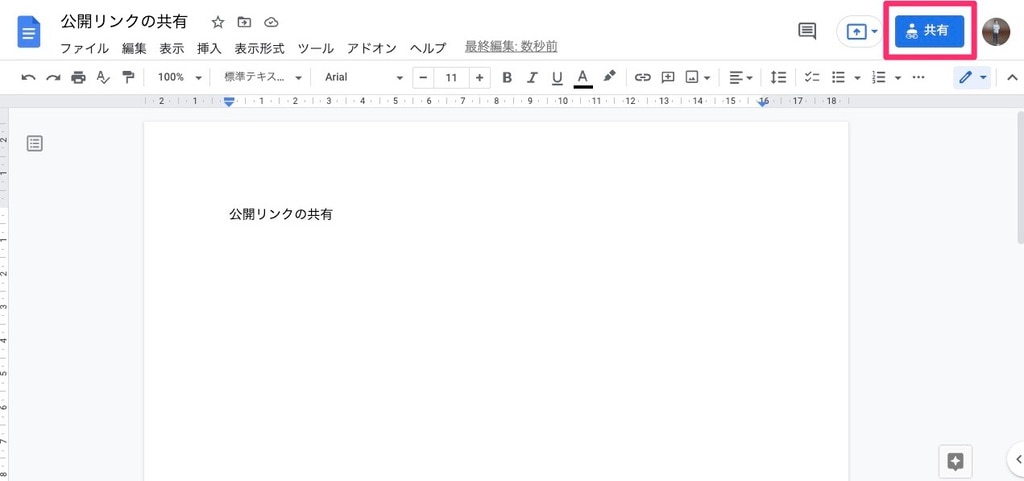Viewport: 1024px width, 481px height.
Task: Open the 挿入 menu
Action: click(x=210, y=48)
